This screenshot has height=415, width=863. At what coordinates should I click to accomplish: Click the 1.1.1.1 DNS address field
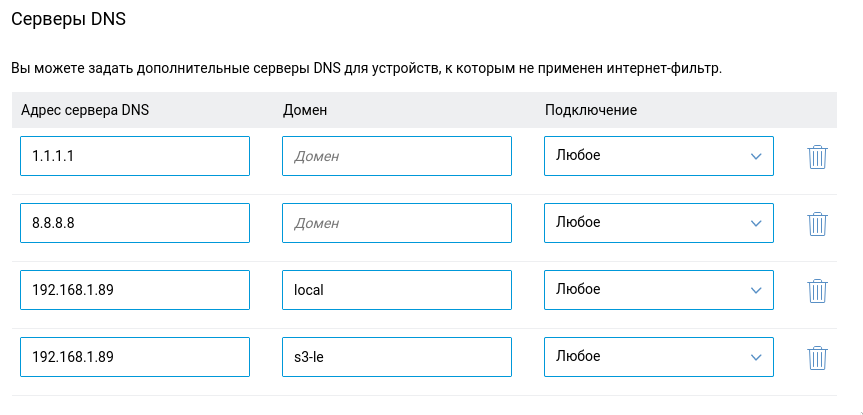(135, 156)
